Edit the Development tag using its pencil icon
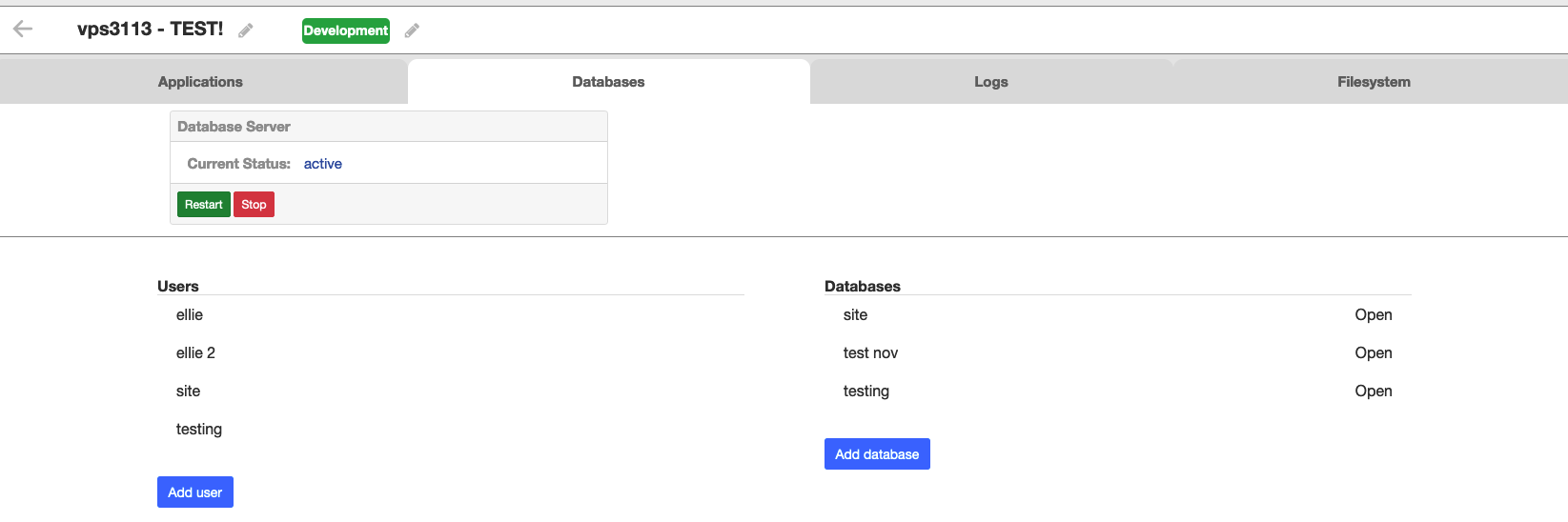 (x=412, y=30)
